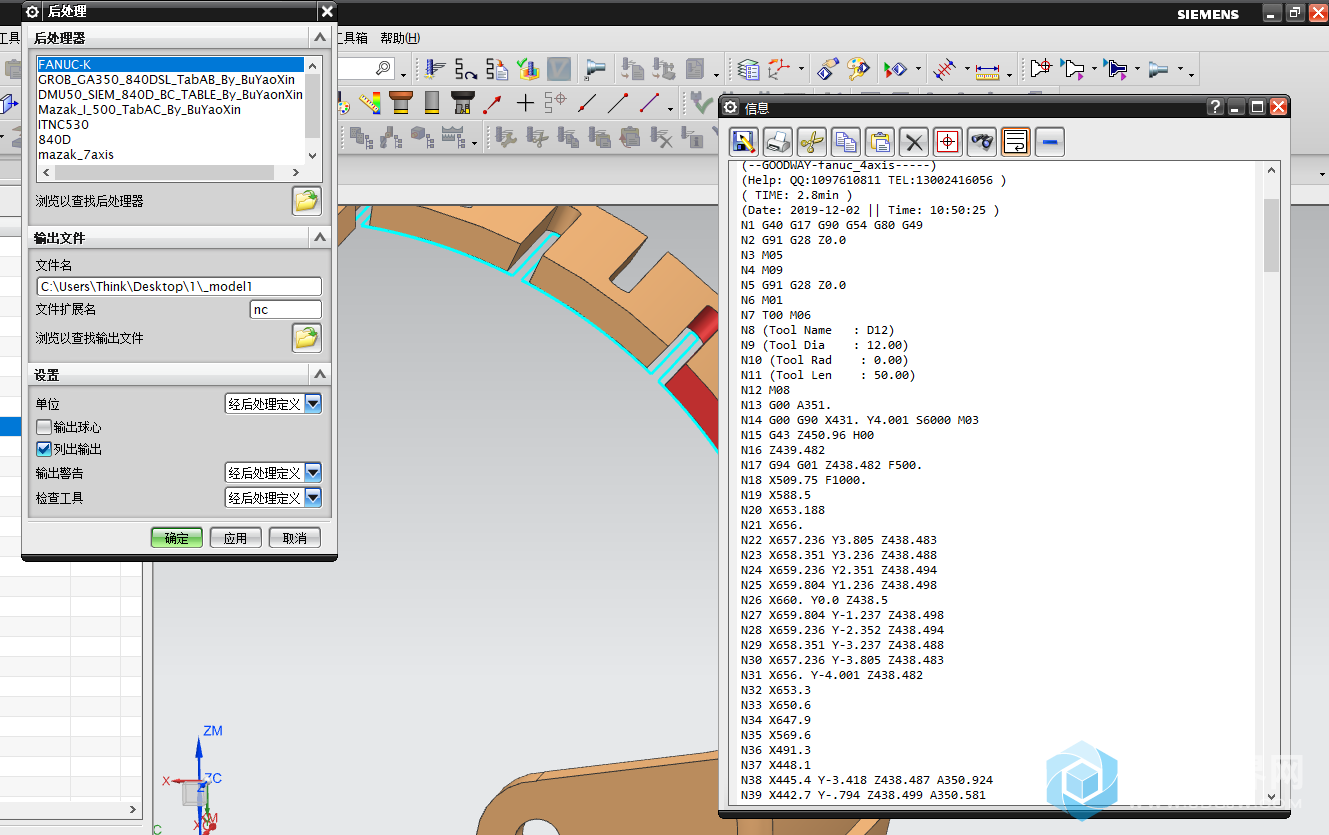Click post processor list scroll down arrow
The height and width of the screenshot is (835, 1329).
(x=313, y=155)
